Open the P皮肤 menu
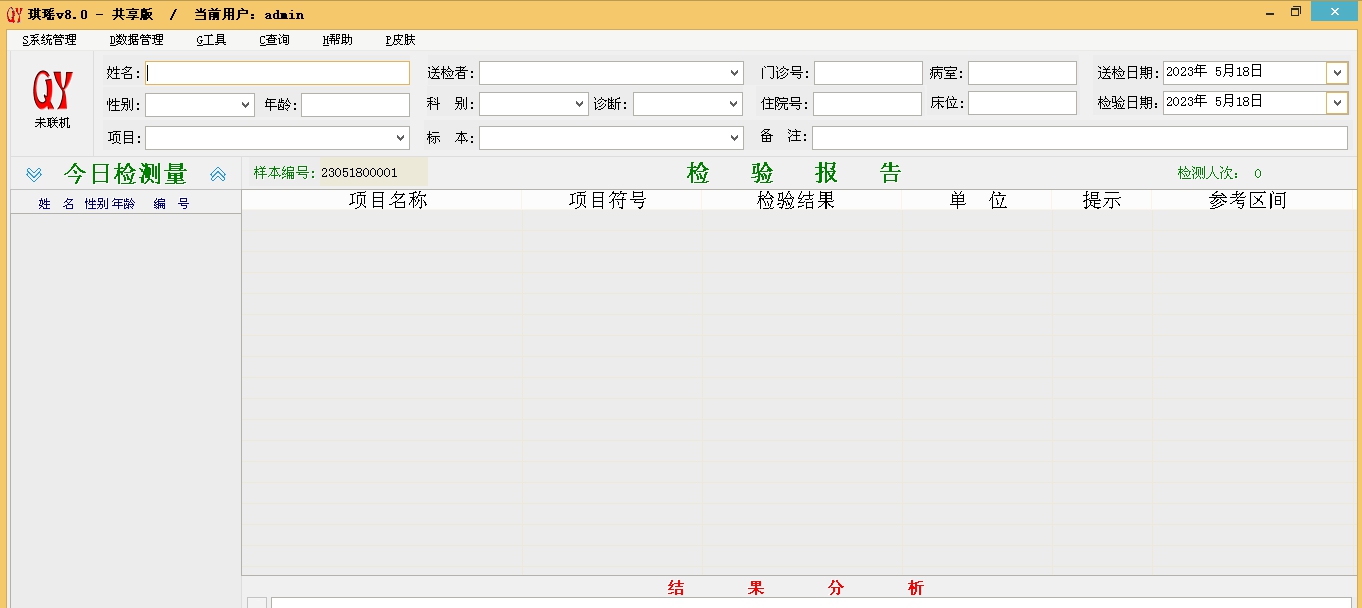Viewport: 1362px width, 608px height. (400, 40)
